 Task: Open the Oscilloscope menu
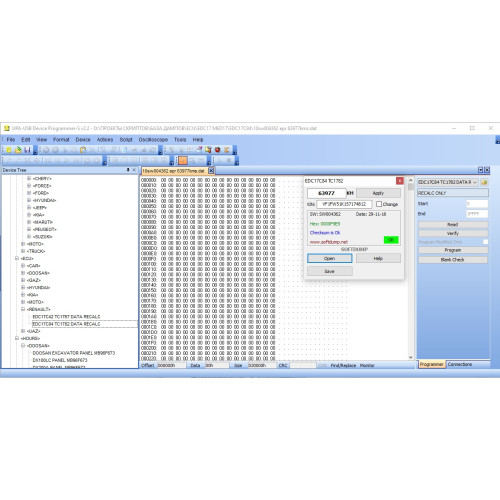(153, 139)
